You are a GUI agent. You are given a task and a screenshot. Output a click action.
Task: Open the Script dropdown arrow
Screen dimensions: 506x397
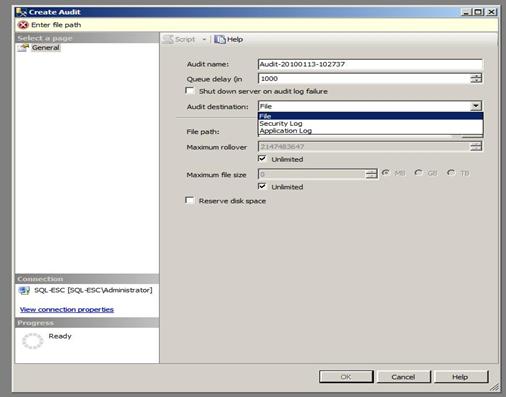[x=204, y=39]
